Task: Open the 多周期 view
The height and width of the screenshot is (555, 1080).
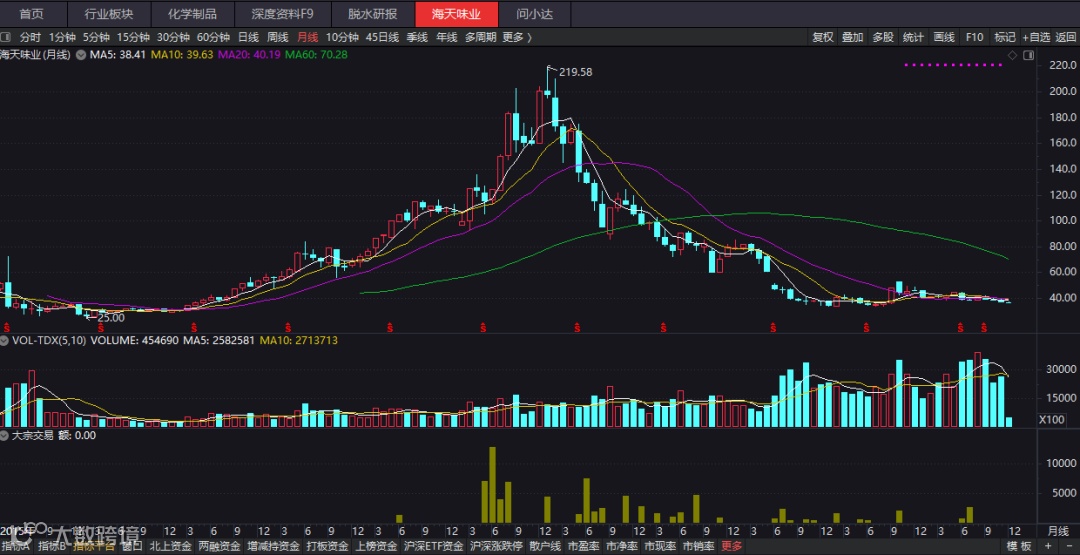Action: 480,37
